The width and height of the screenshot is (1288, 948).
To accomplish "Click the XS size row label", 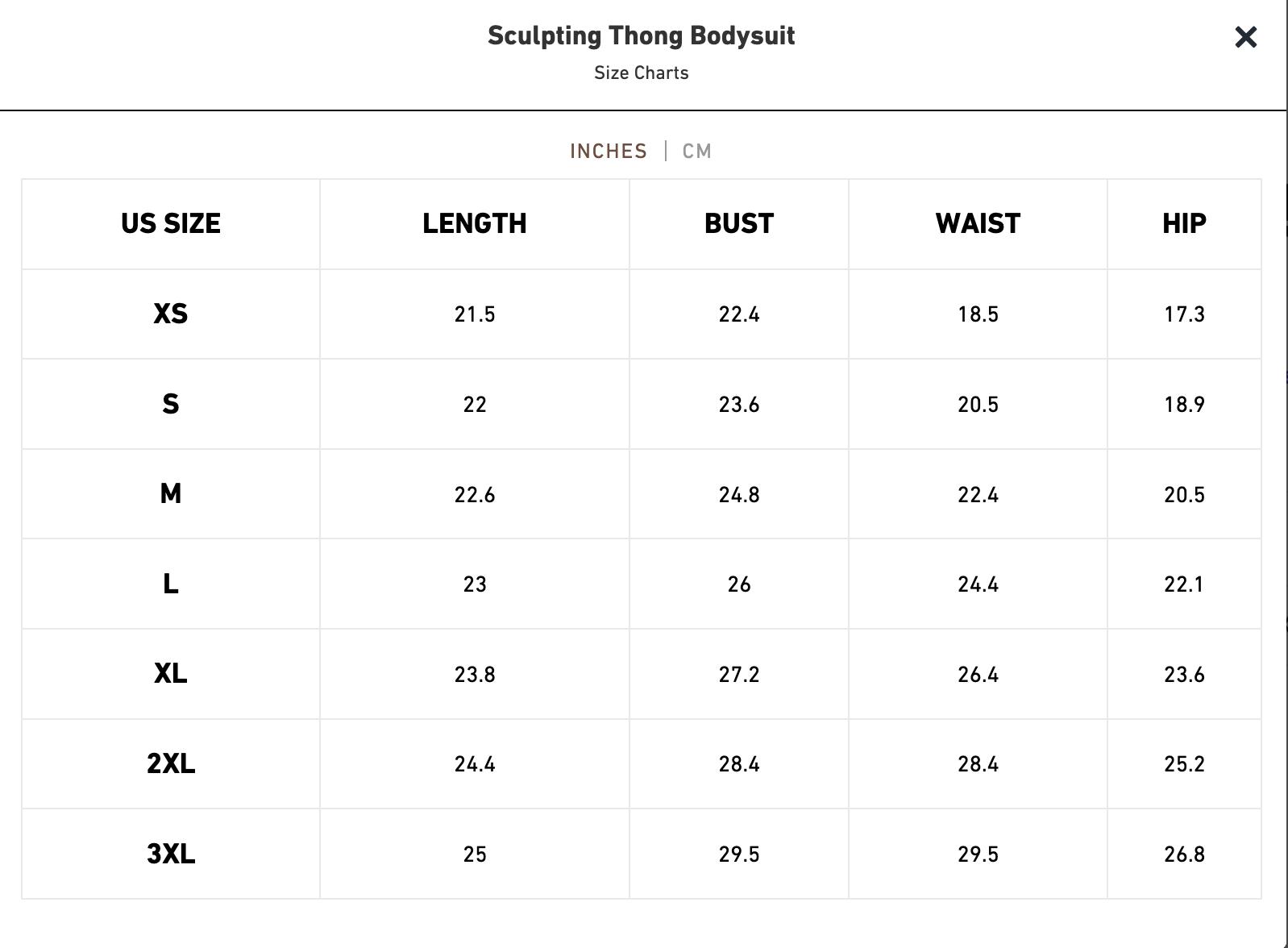I will pos(171,314).
